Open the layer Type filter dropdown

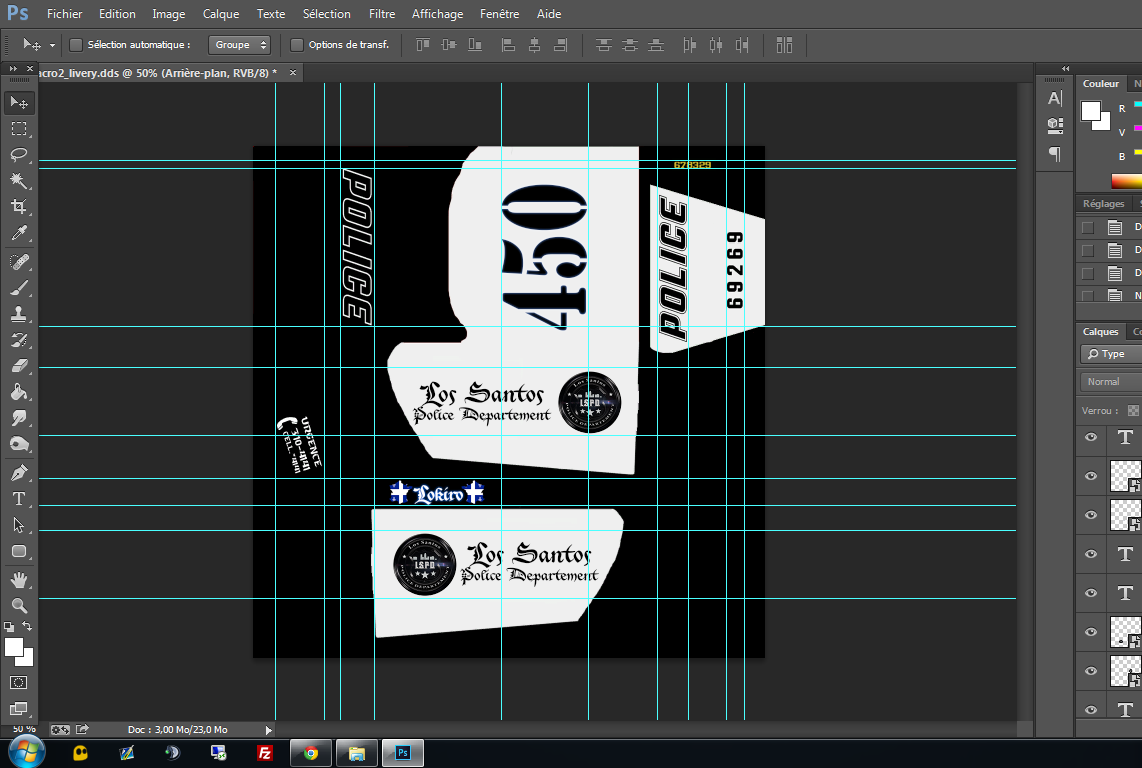(1110, 354)
